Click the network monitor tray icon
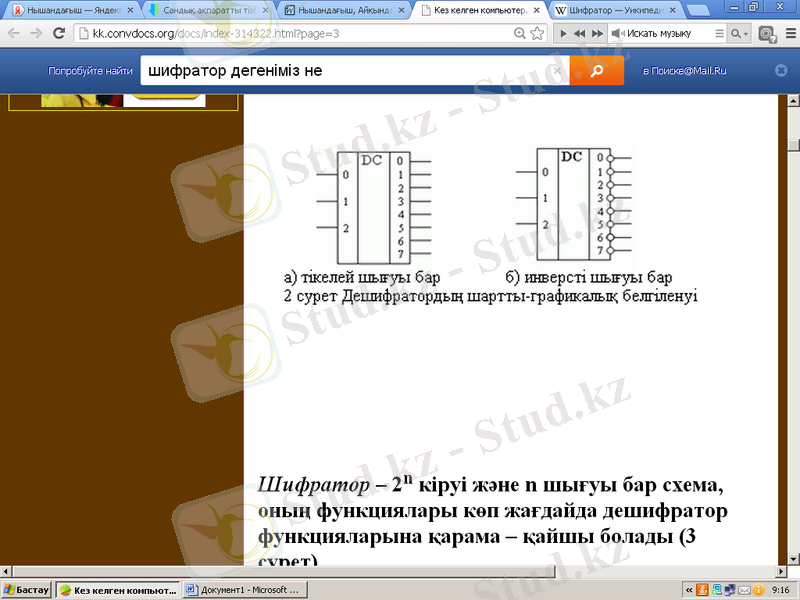The width and height of the screenshot is (800, 600). (x=717, y=590)
